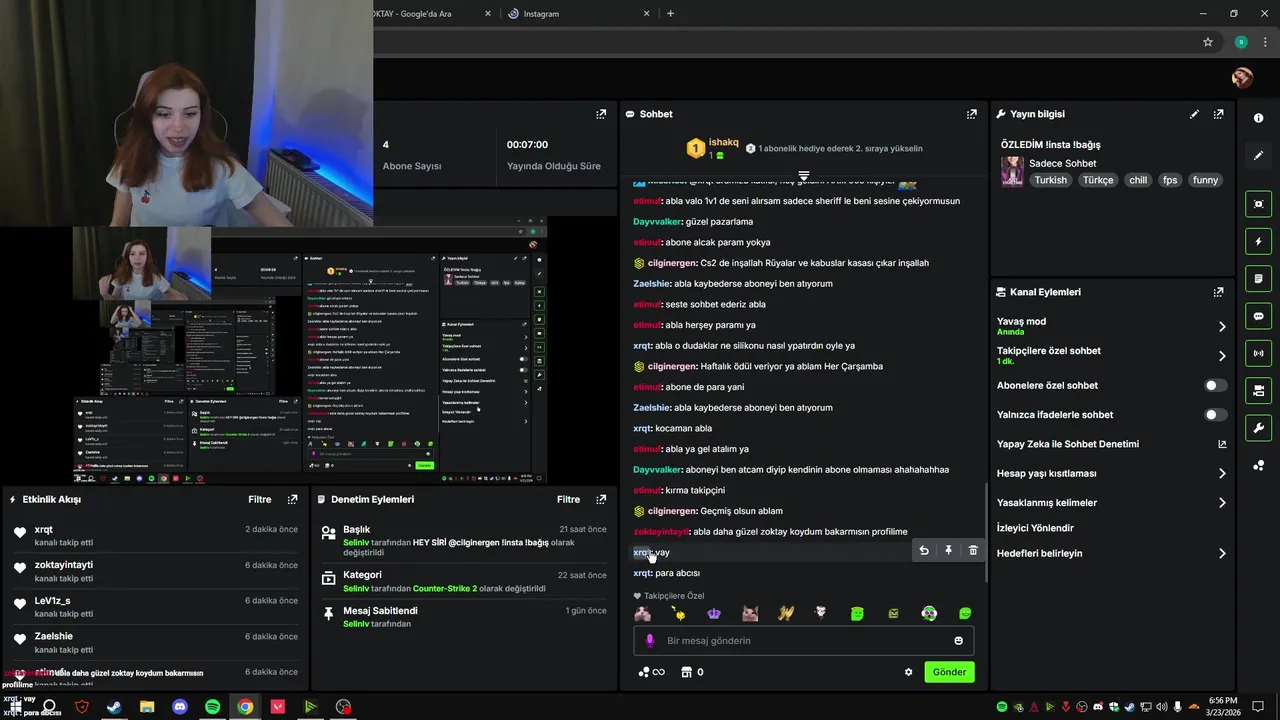
Task: Delete the xrqt 'vay' chat message
Action: point(973,550)
